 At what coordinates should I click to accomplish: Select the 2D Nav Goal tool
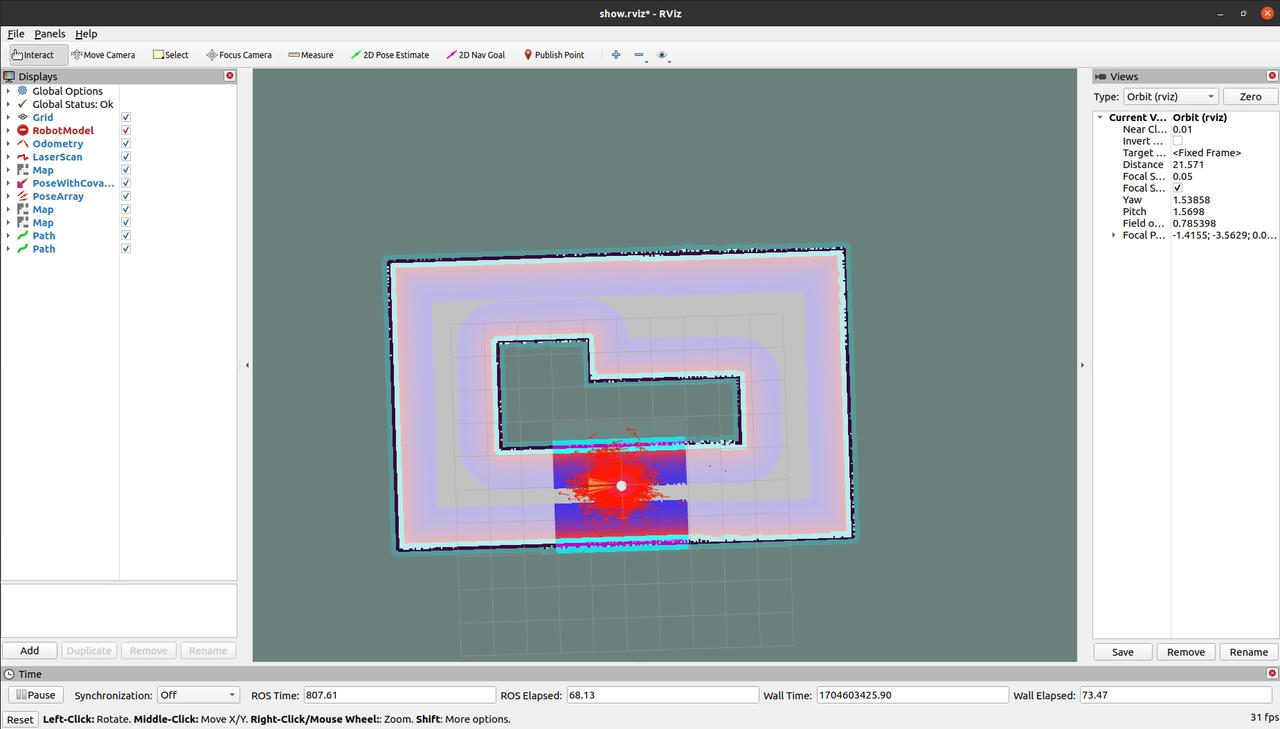(475, 55)
